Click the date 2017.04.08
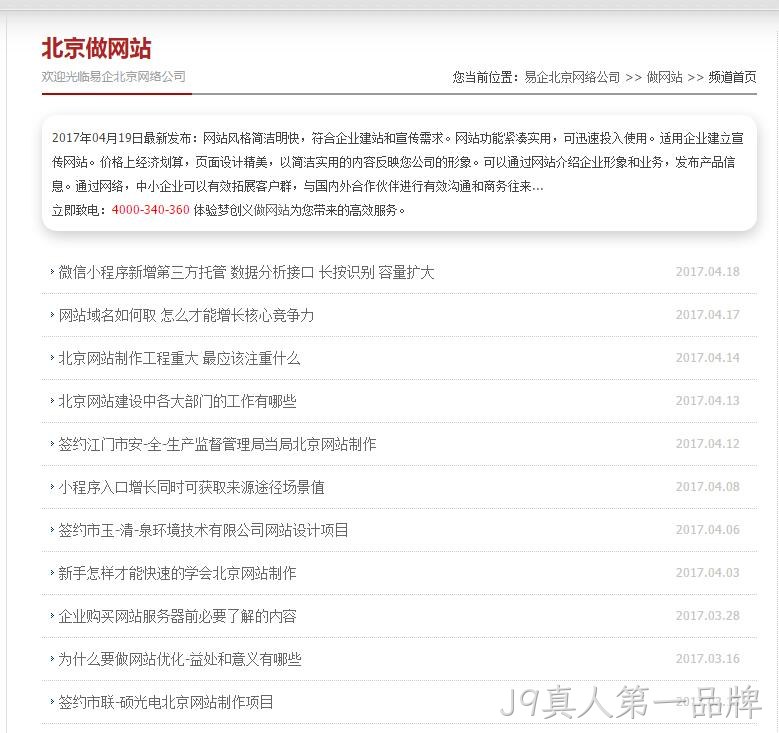Image resolution: width=779 pixels, height=733 pixels. tap(707, 487)
